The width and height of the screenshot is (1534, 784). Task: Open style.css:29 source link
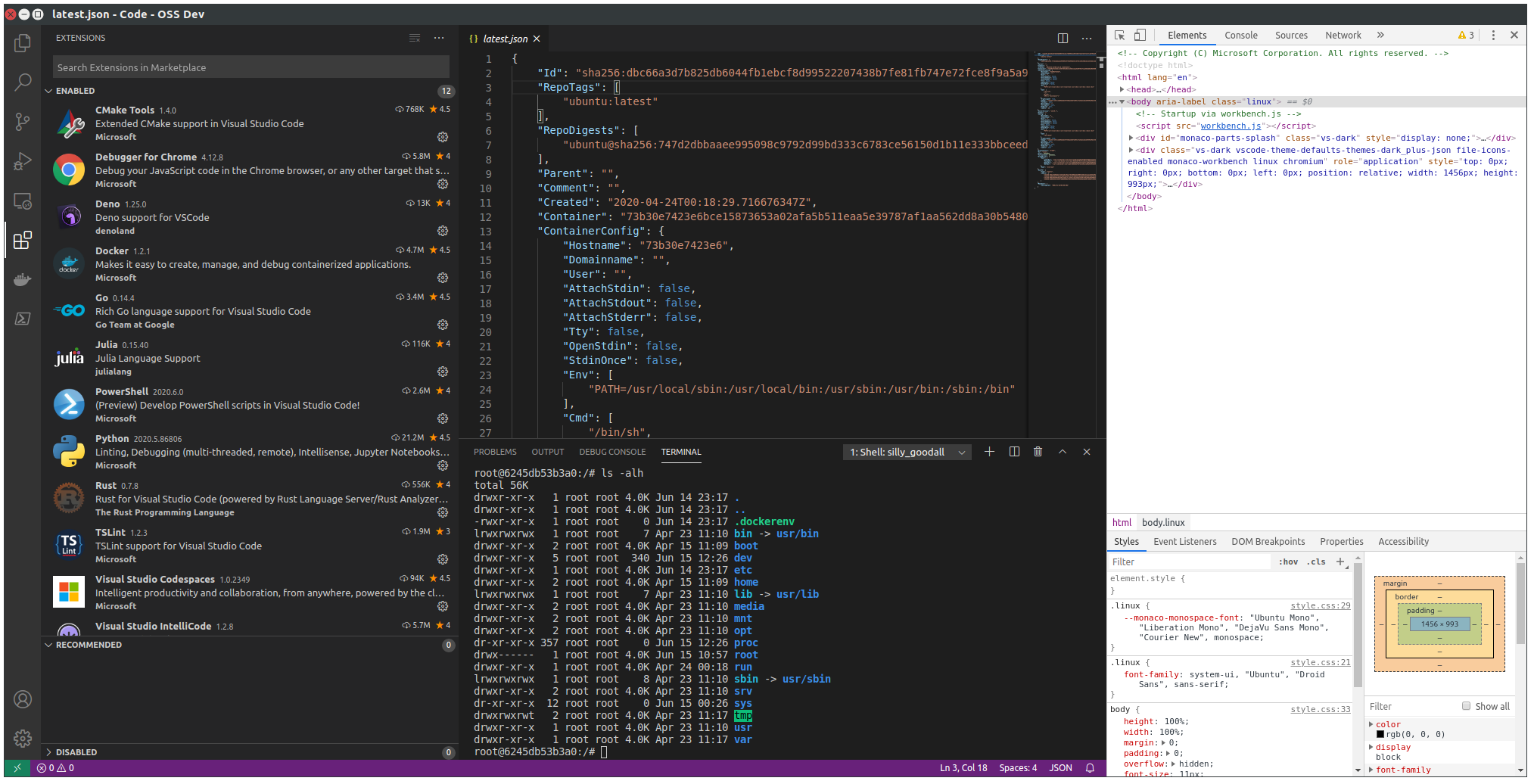(1321, 605)
